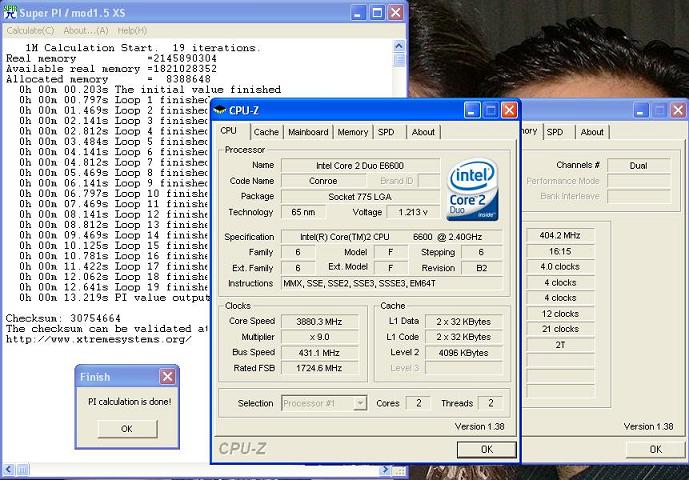Image resolution: width=689 pixels, height=480 pixels.
Task: Click the Cores value field
Action: (418, 403)
